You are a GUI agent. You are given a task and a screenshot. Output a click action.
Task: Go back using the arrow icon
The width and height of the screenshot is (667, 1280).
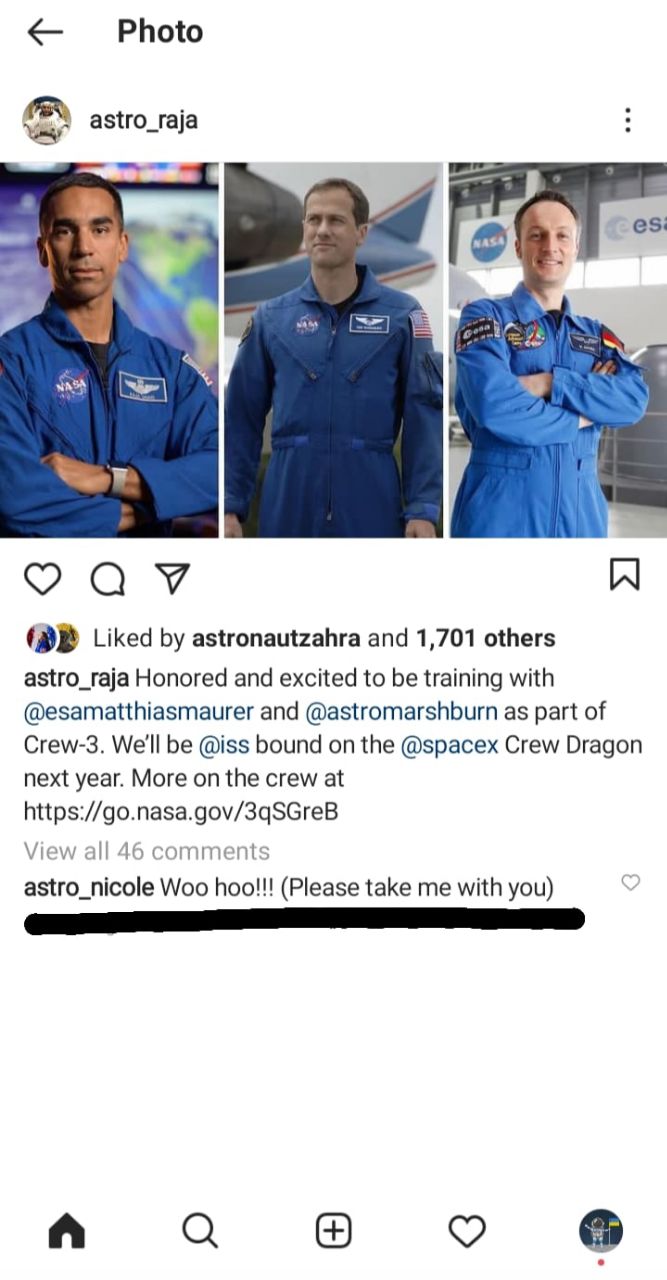[x=45, y=32]
